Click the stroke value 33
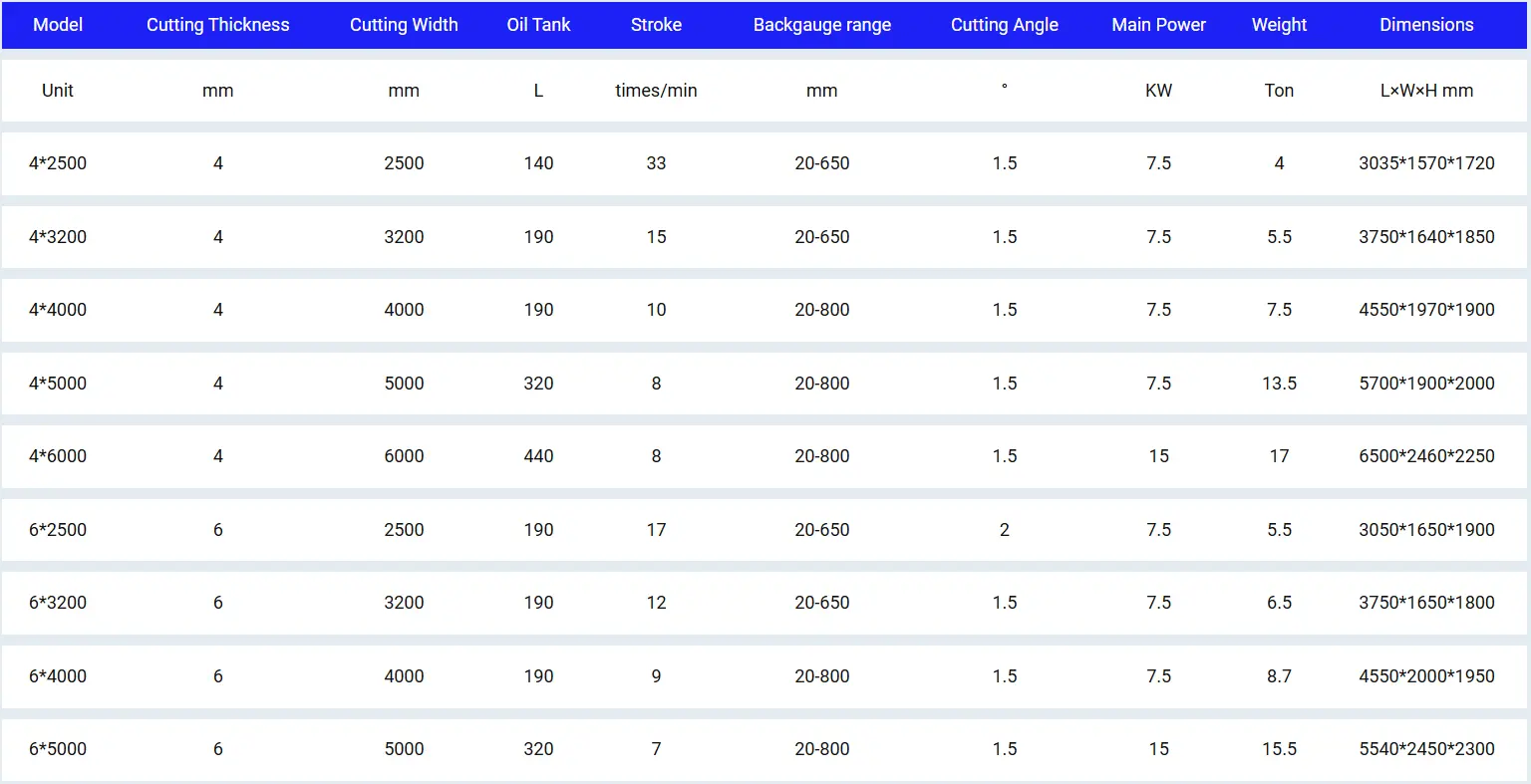 point(656,163)
